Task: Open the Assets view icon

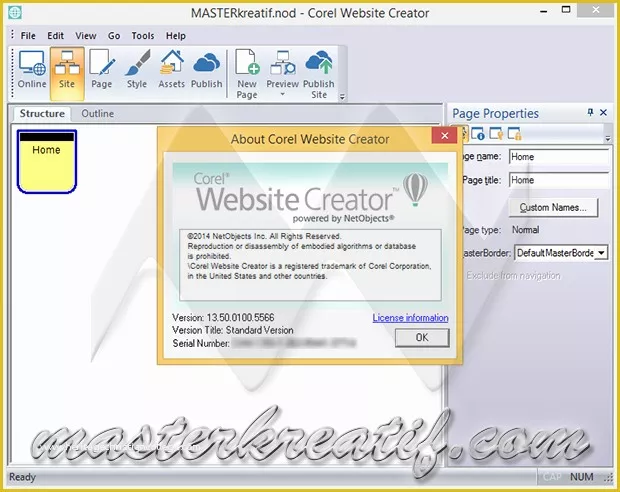Action: [x=172, y=70]
